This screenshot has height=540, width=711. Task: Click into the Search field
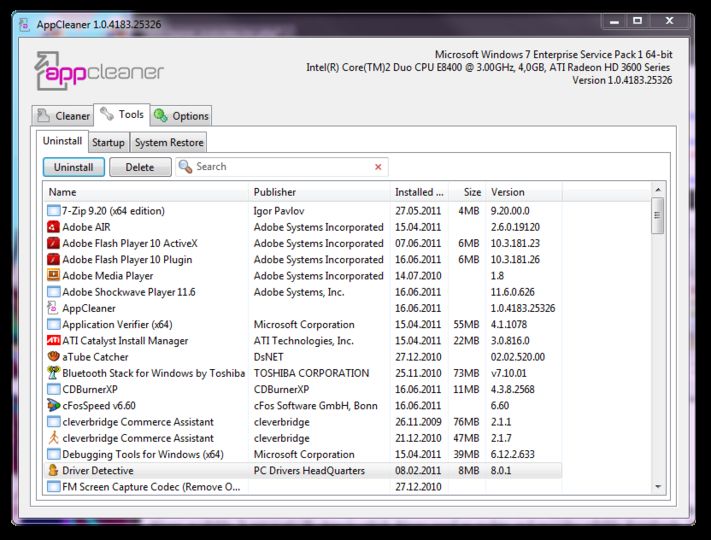coord(281,167)
